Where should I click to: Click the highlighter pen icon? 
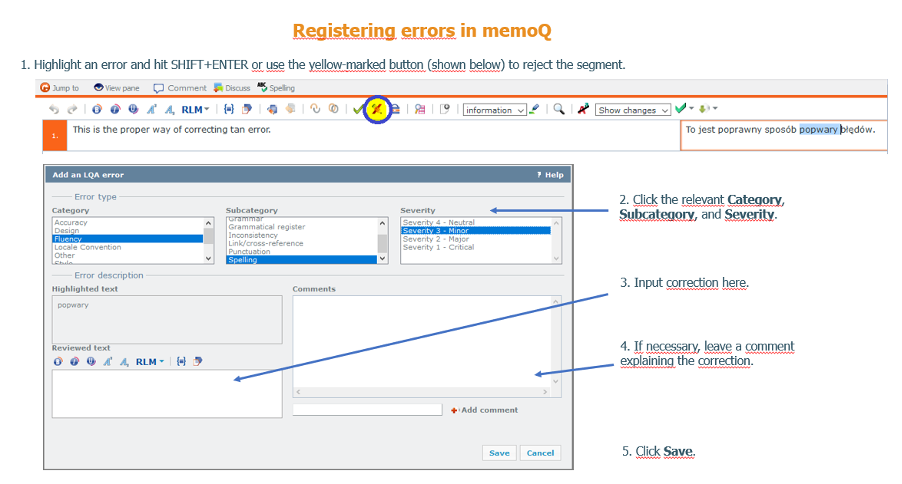tap(534, 109)
